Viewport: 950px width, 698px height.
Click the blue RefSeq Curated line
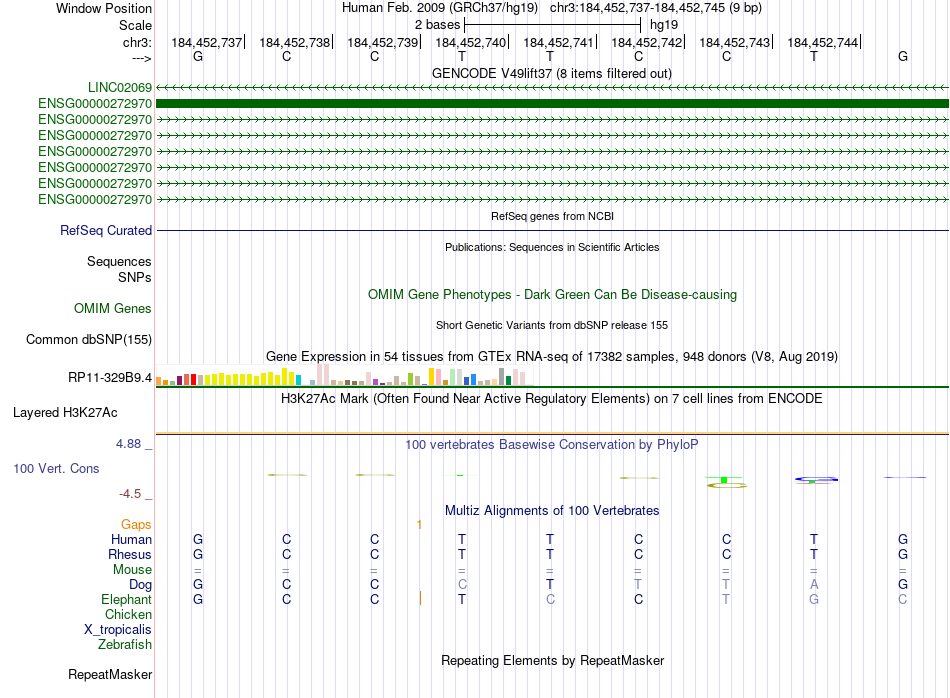pyautogui.click(x=552, y=230)
